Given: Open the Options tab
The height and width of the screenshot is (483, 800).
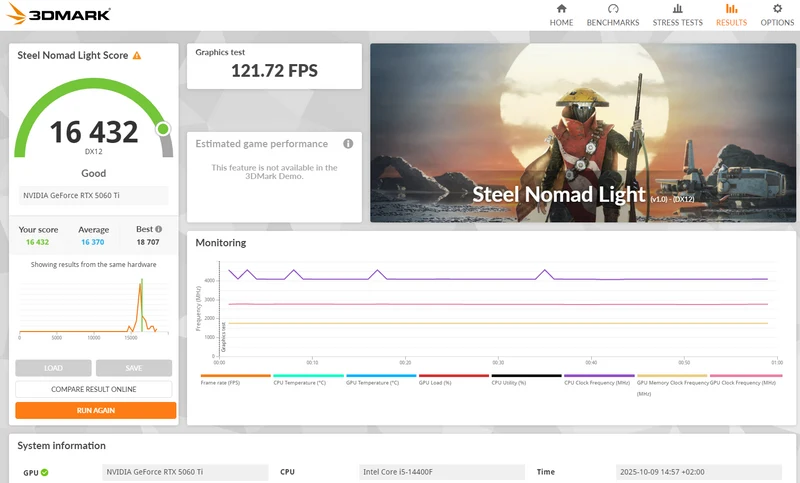Looking at the screenshot, I should coord(777,15).
